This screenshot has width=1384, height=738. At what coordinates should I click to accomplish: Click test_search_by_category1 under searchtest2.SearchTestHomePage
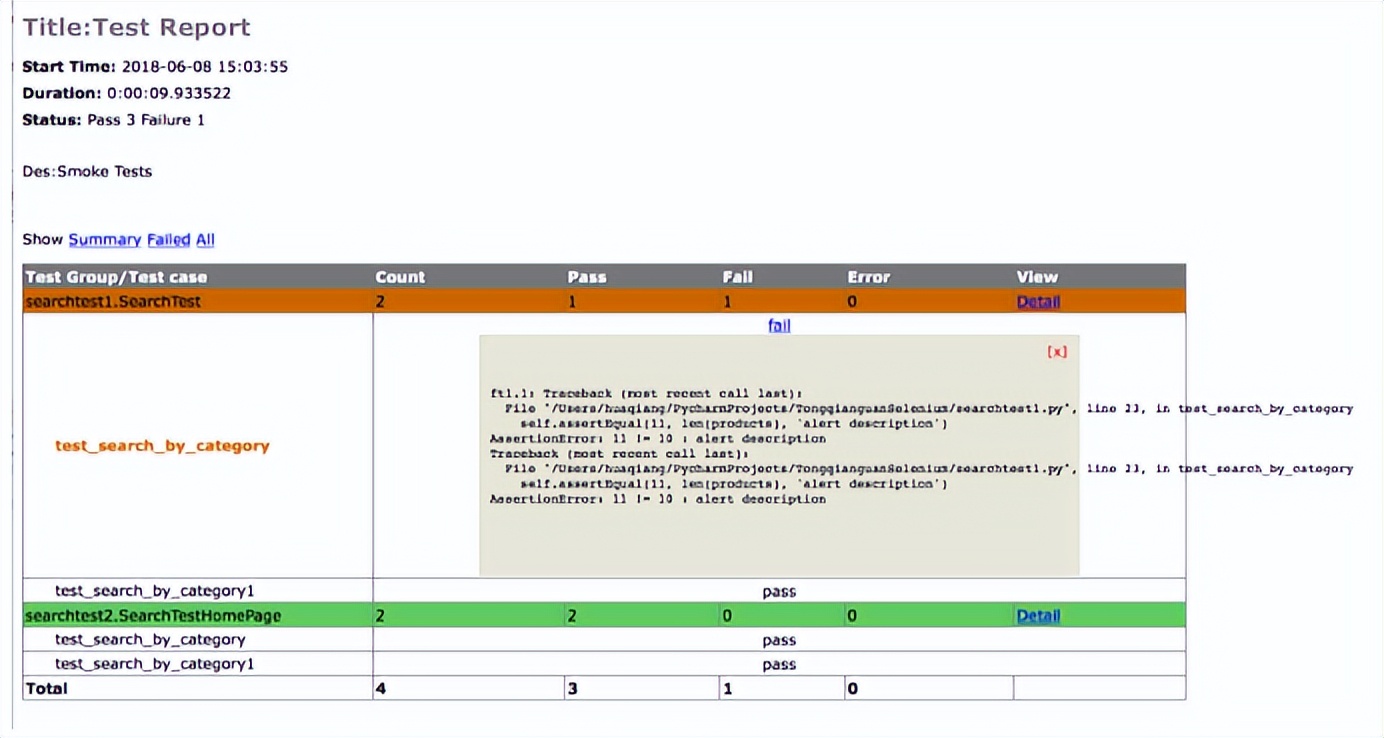tap(155, 664)
